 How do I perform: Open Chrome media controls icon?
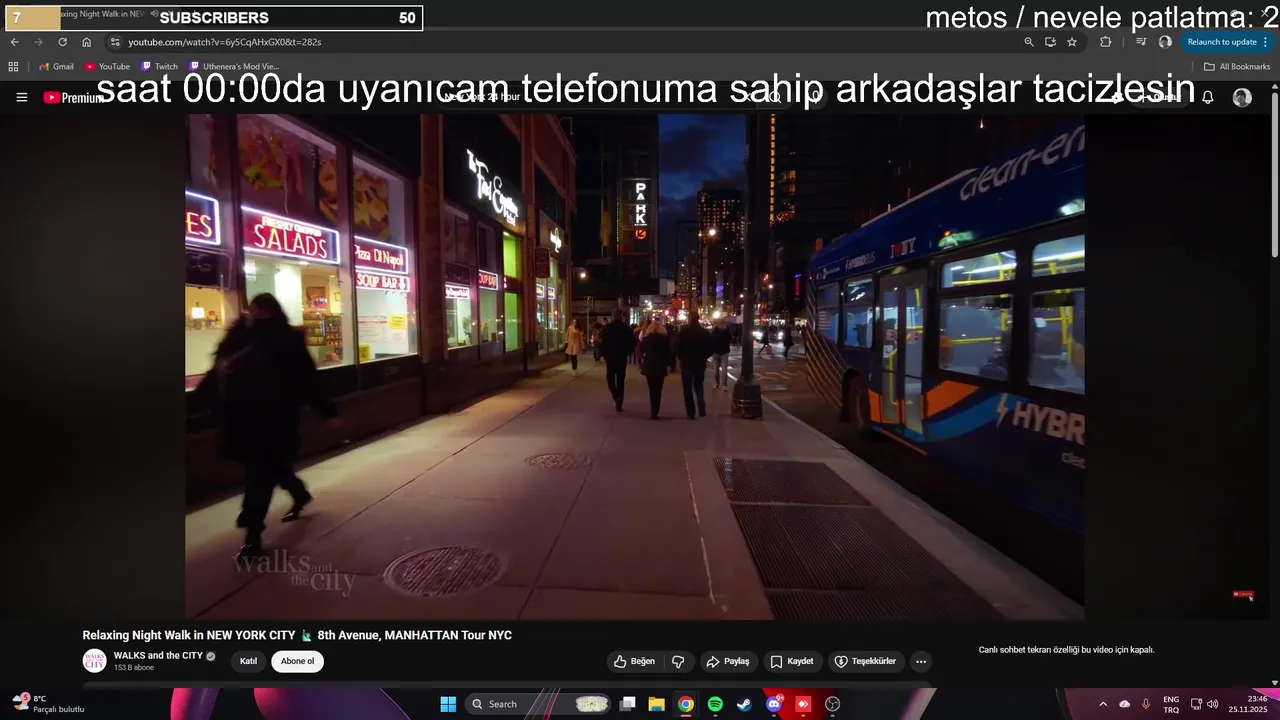pos(1141,42)
